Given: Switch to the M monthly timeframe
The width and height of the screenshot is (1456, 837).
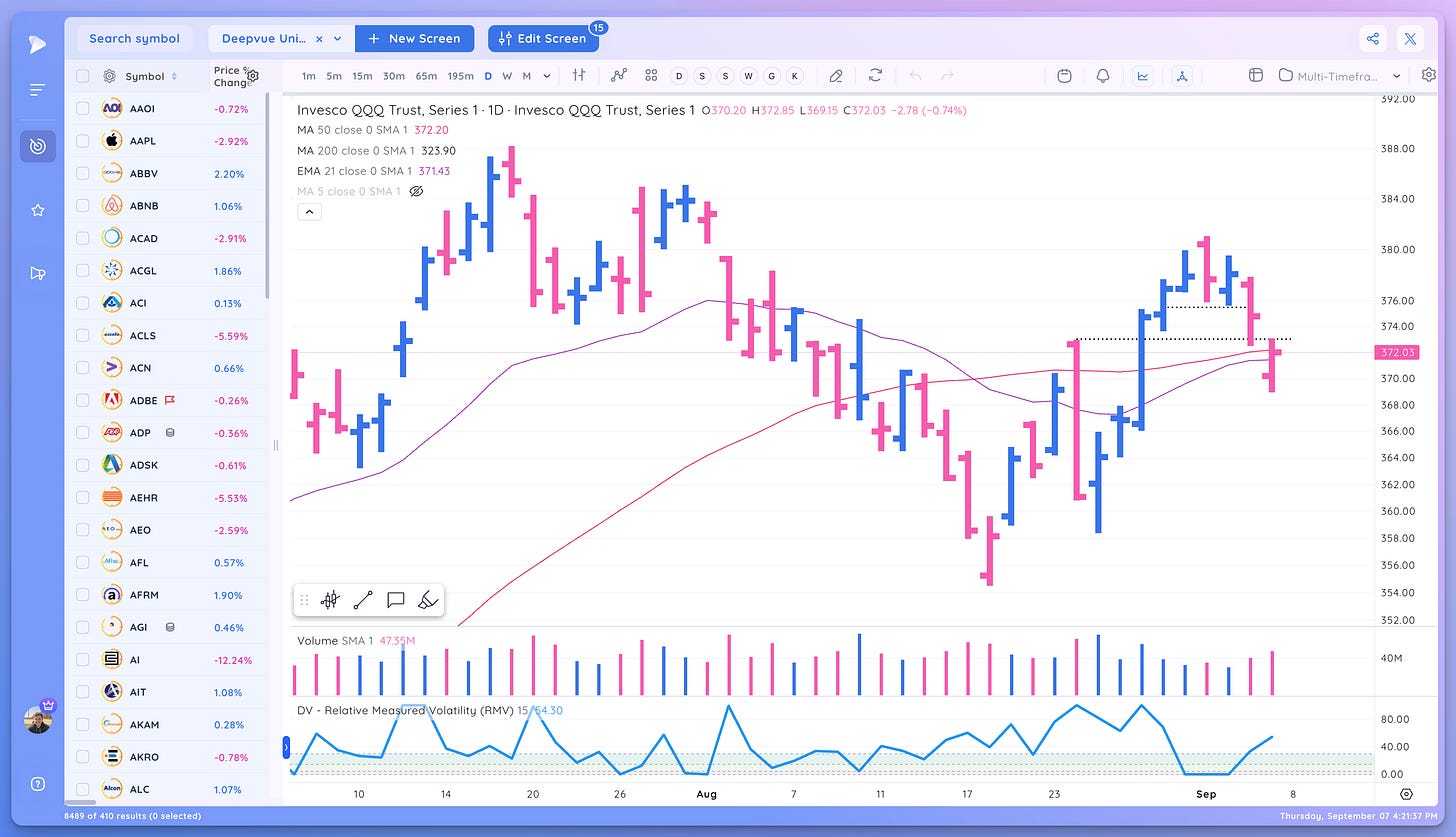Looking at the screenshot, I should [x=527, y=76].
